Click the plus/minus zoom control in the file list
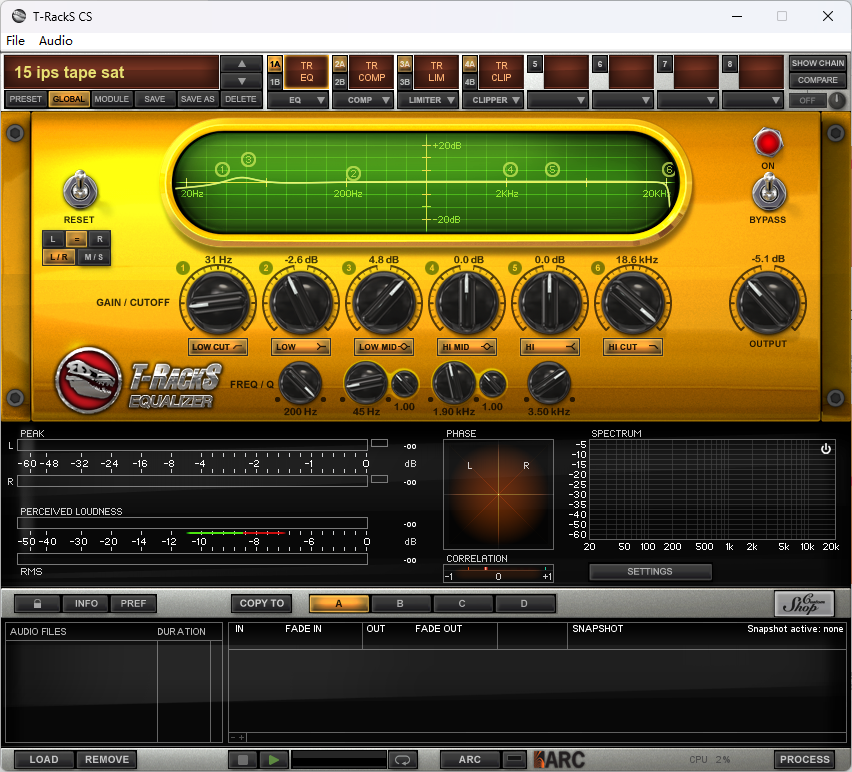This screenshot has width=852, height=772. coord(238,737)
